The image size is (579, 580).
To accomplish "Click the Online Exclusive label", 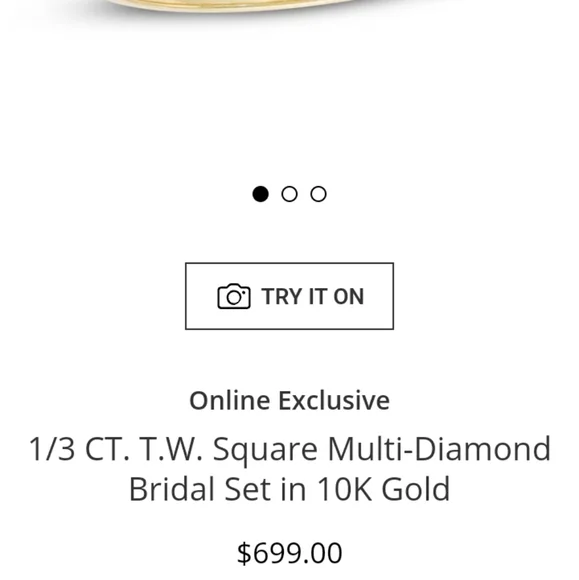I will (x=289, y=401).
